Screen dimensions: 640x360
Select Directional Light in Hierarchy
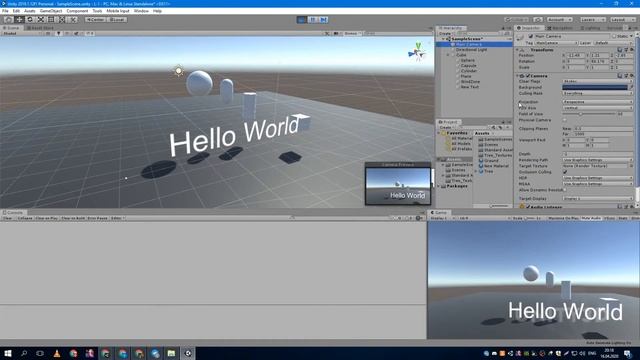[471, 49]
